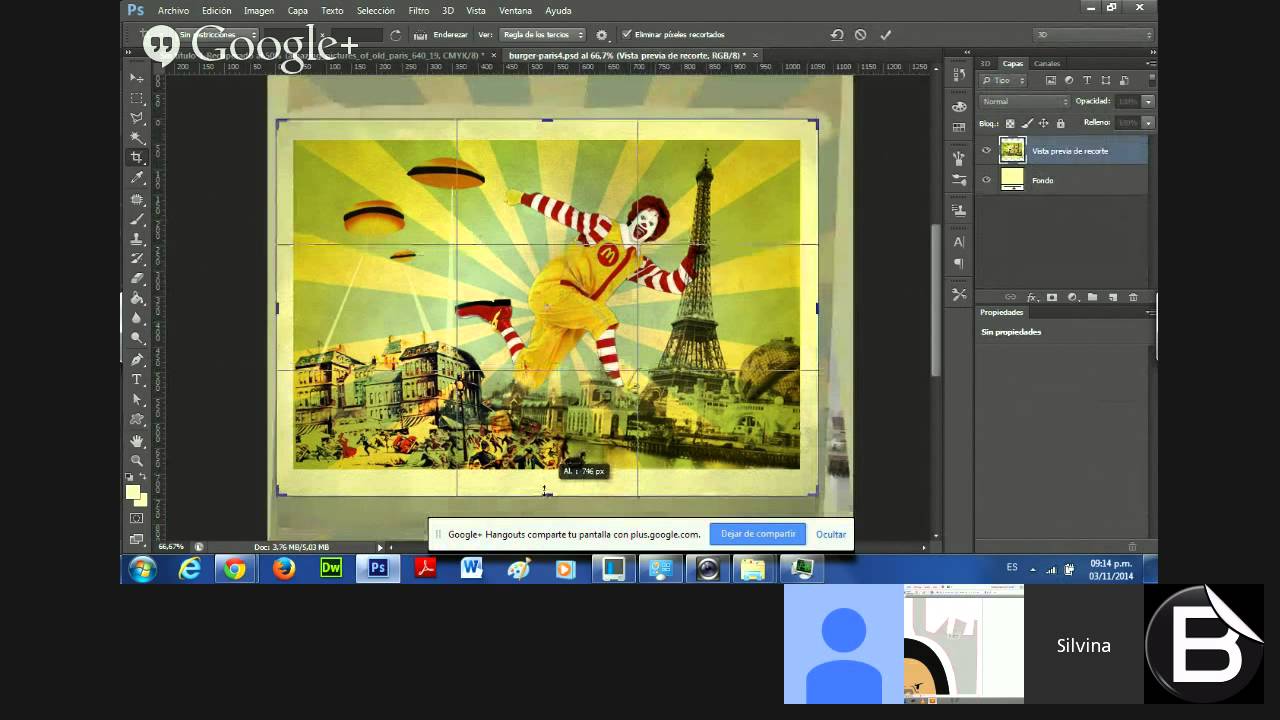Click the Ocultar link
The height and width of the screenshot is (720, 1280).
point(831,534)
